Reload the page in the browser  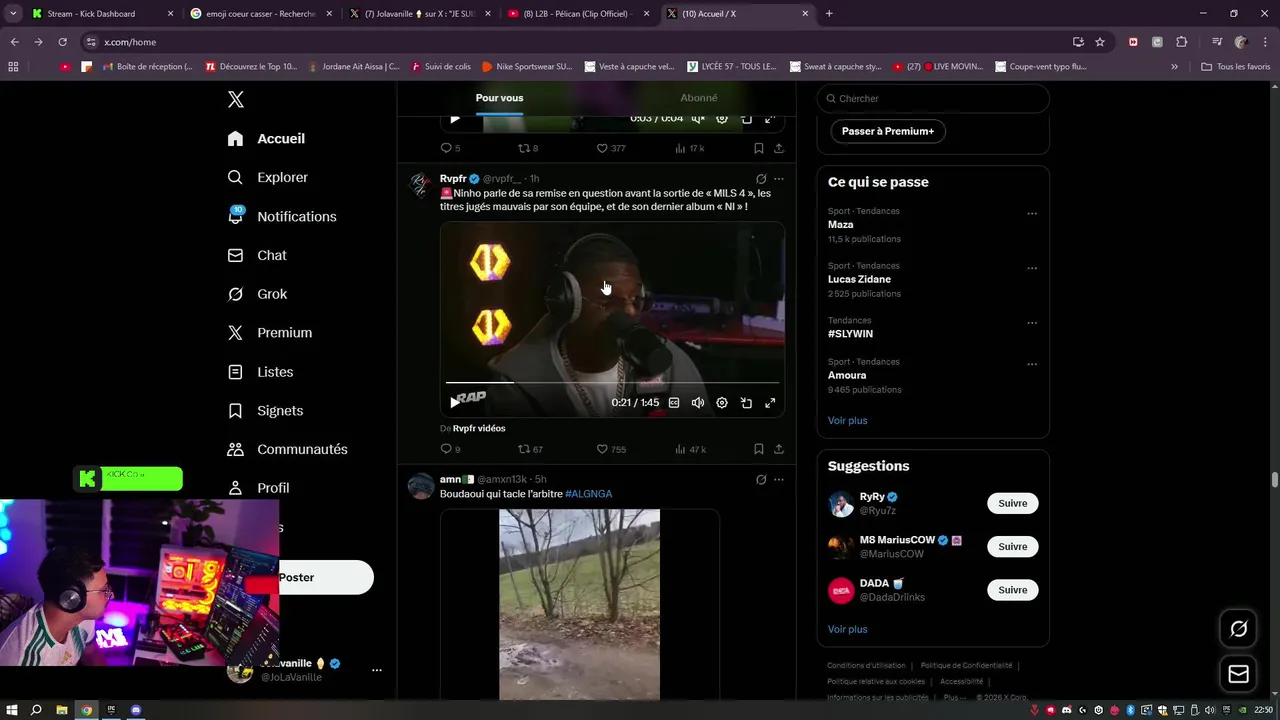click(62, 42)
